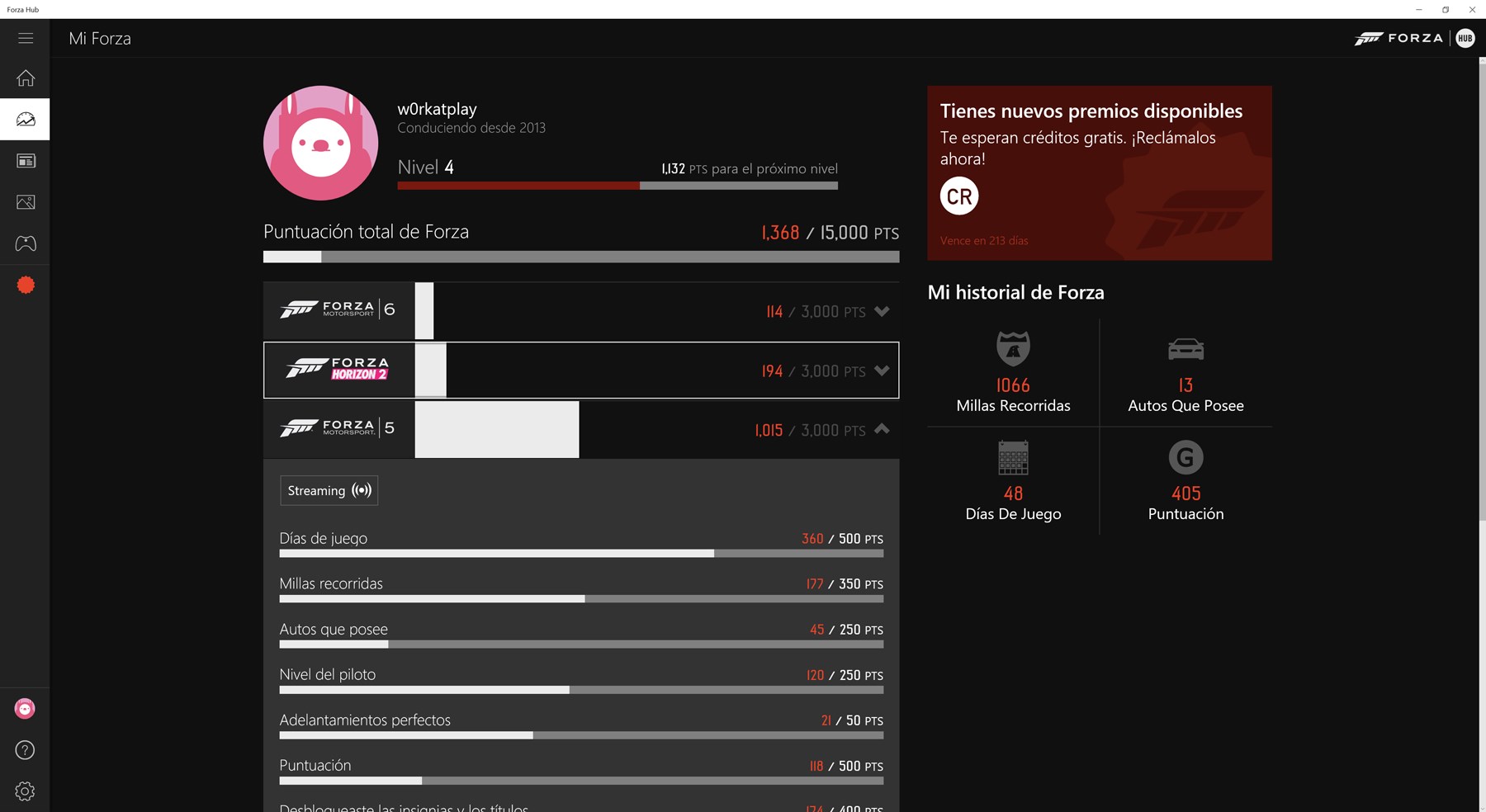The image size is (1486, 812).
Task: Open the Home section from the sidebar
Action: click(x=26, y=78)
